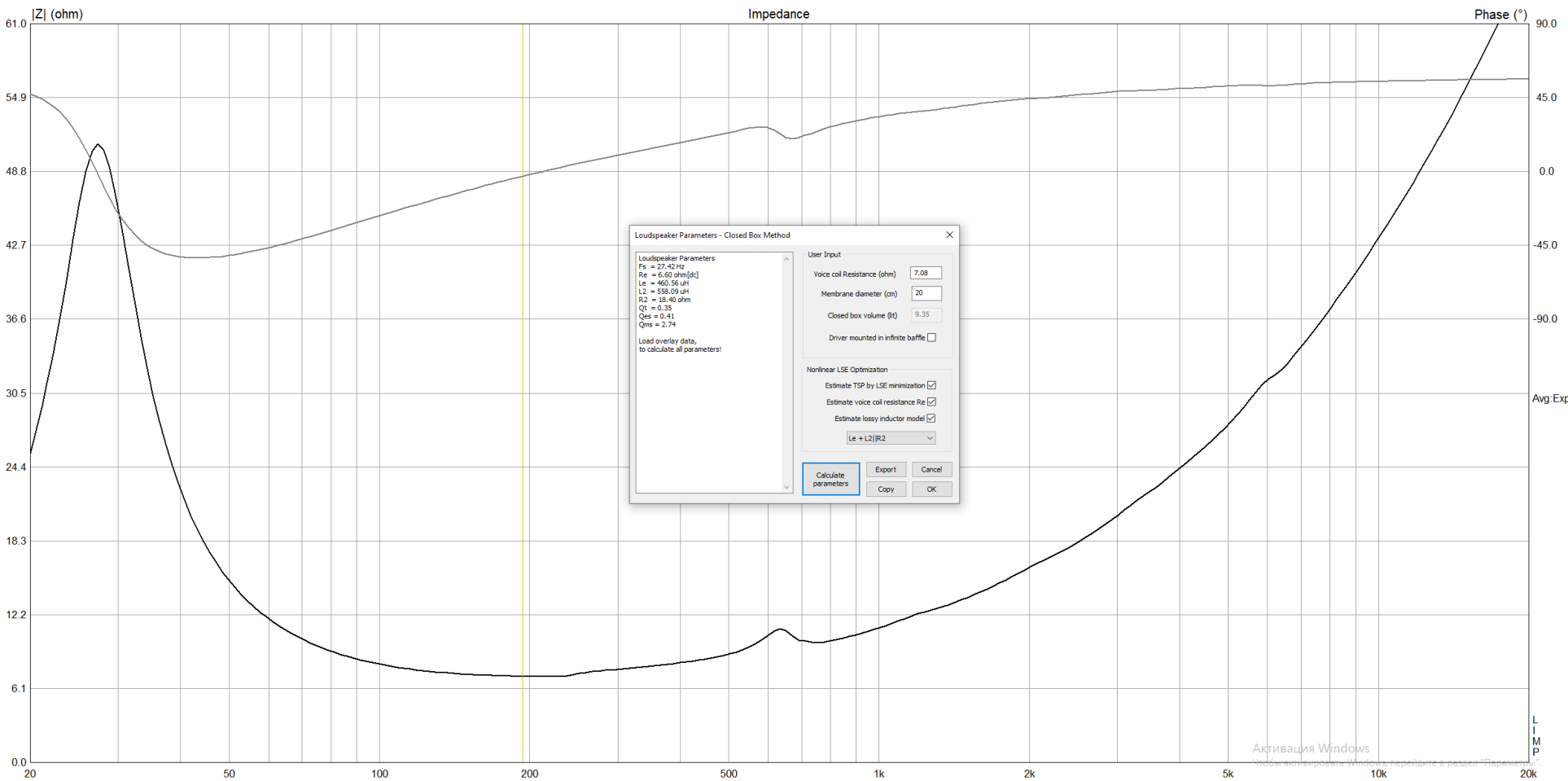Click the results box vertical scrollbar track

coord(786,373)
